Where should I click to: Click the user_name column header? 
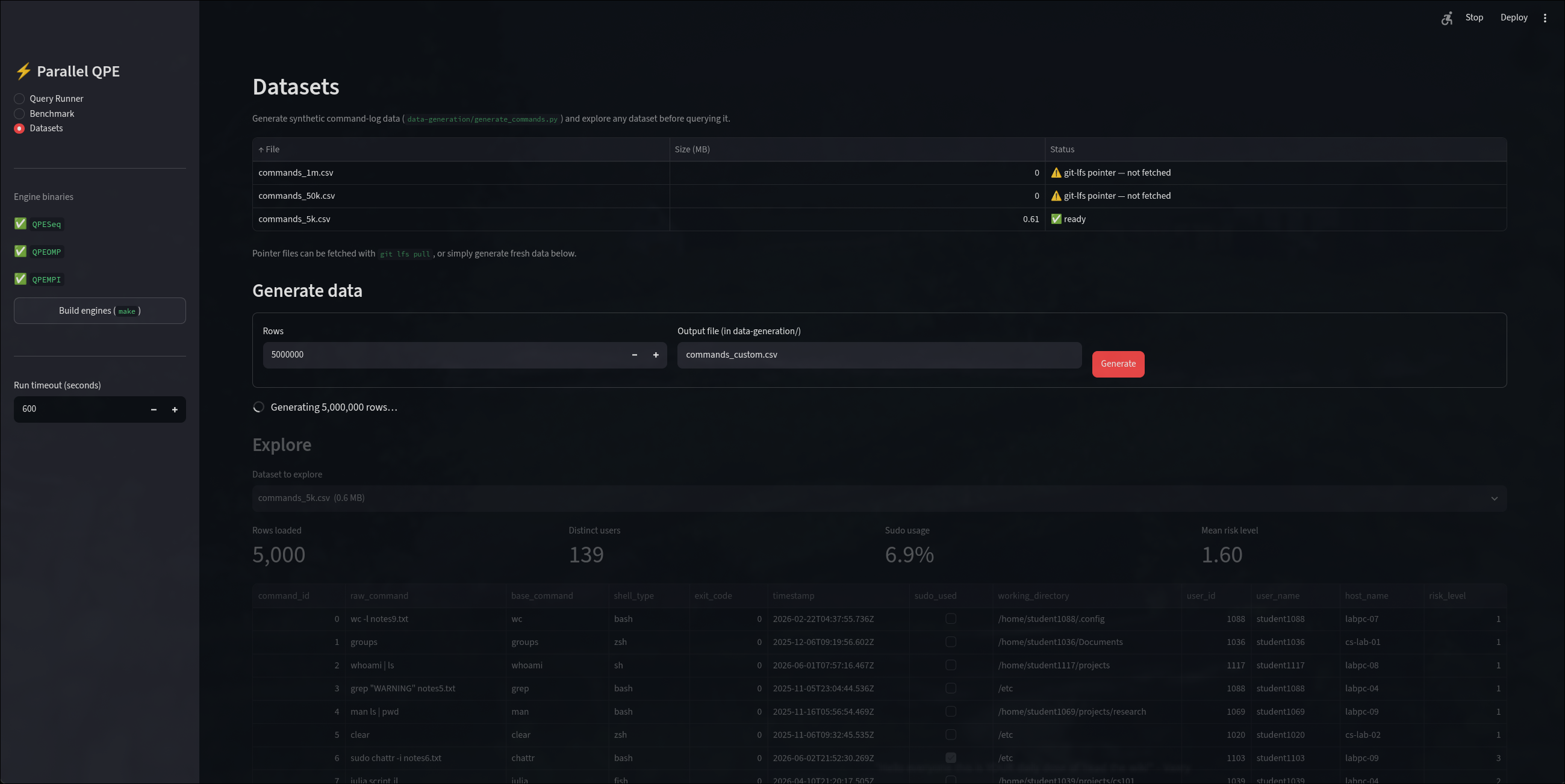point(1295,596)
